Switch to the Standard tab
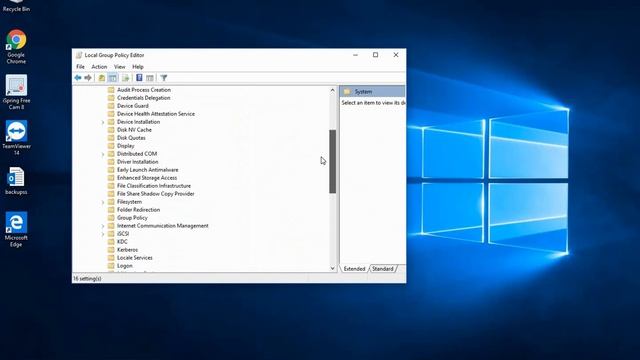The height and width of the screenshot is (360, 640). (382, 269)
